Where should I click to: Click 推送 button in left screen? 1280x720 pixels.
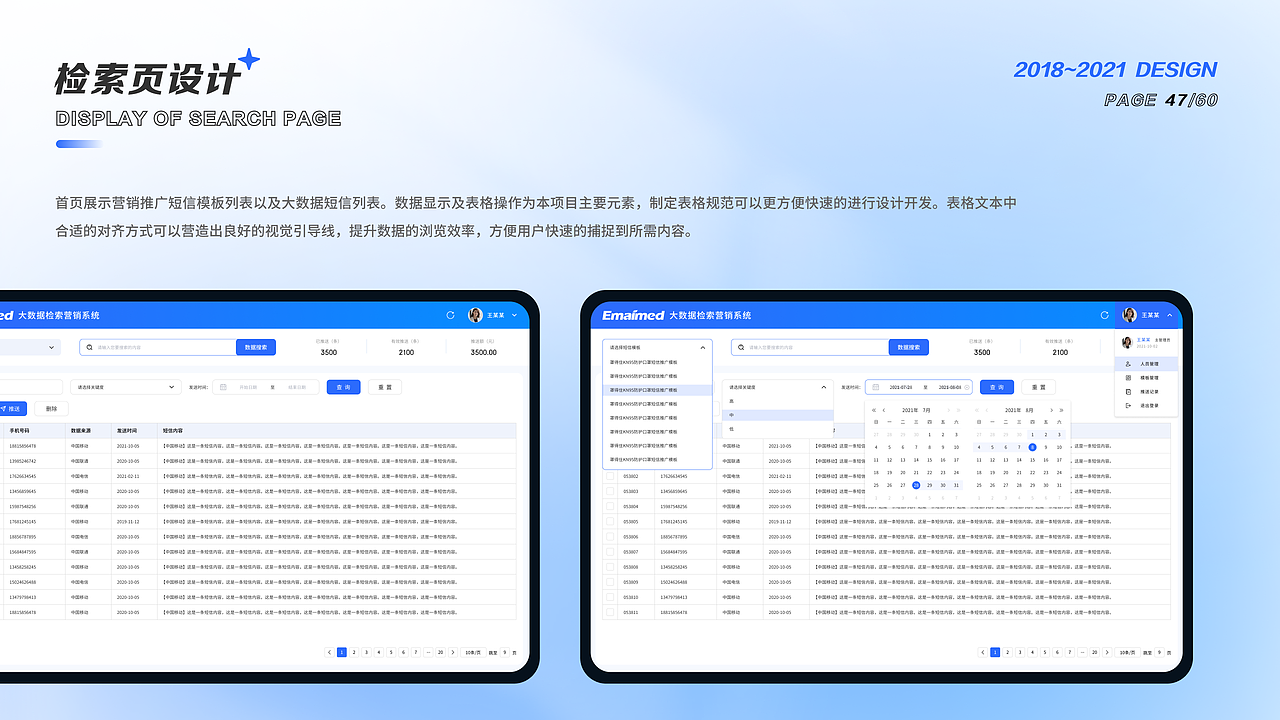point(13,408)
